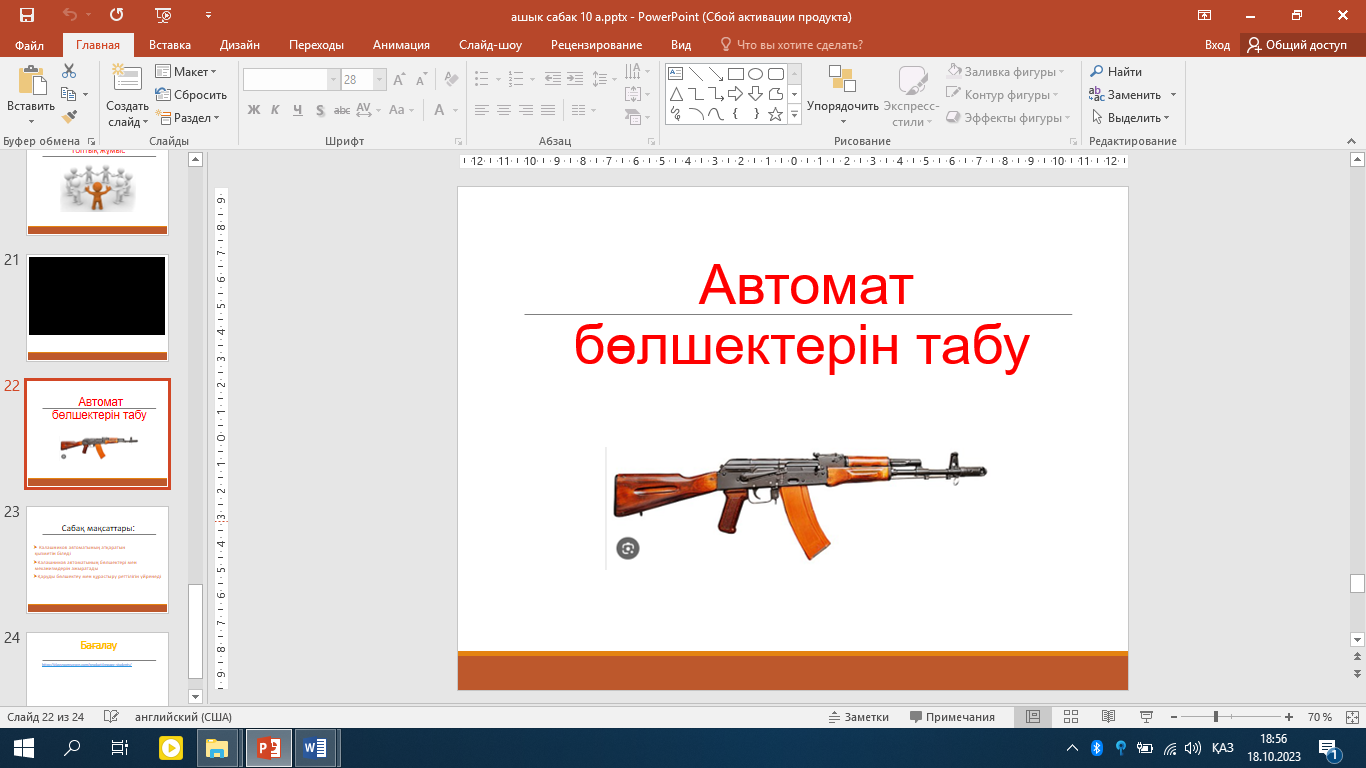Select the oval shape in the shapes gallery
The height and width of the screenshot is (768, 1366).
(x=755, y=74)
